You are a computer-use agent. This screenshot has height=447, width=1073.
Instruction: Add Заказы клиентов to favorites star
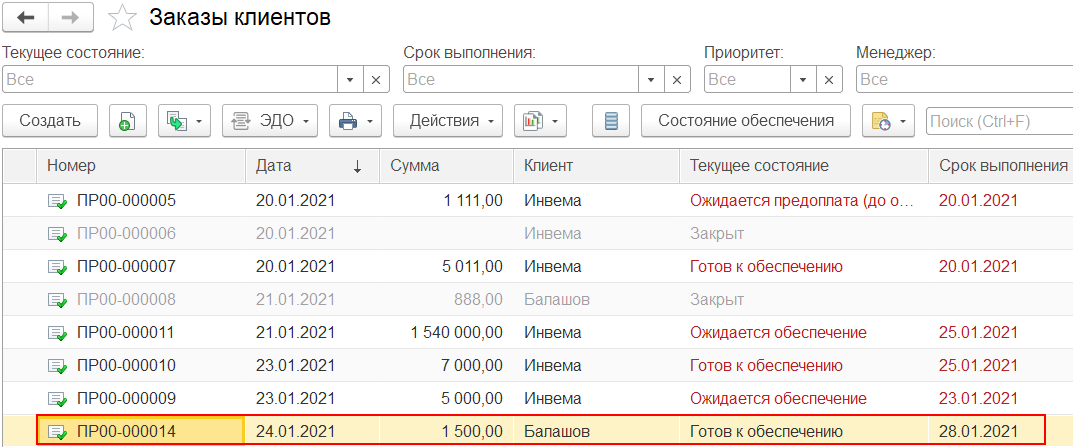pyautogui.click(x=122, y=17)
